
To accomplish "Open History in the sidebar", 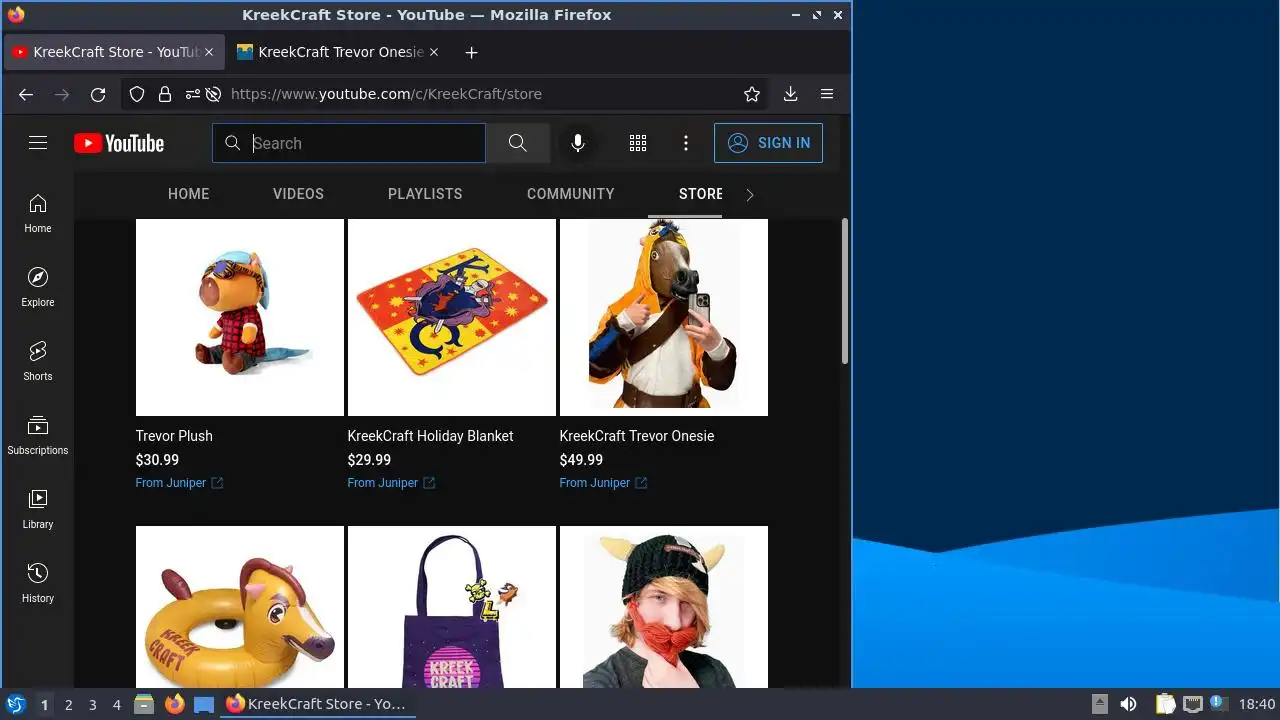I will (x=38, y=584).
